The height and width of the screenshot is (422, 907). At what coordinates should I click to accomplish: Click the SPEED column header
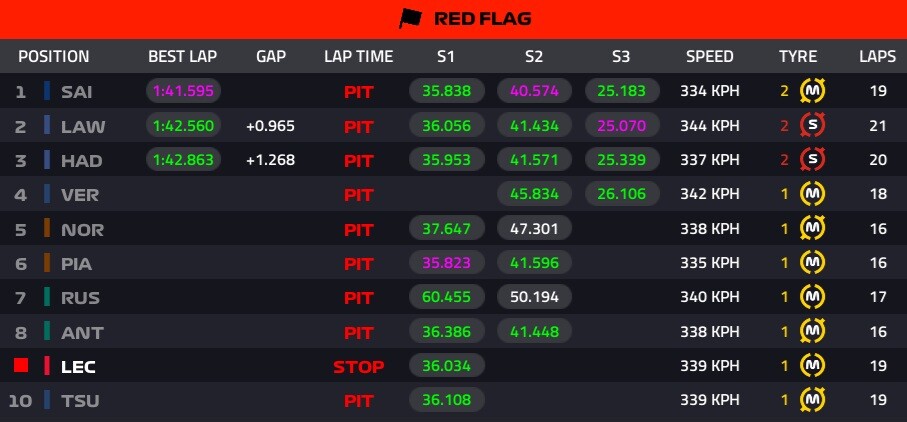[709, 56]
